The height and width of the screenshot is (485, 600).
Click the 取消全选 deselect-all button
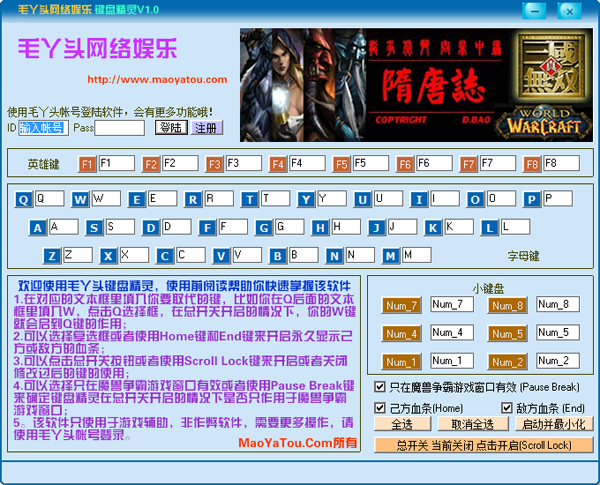pyautogui.click(x=473, y=424)
